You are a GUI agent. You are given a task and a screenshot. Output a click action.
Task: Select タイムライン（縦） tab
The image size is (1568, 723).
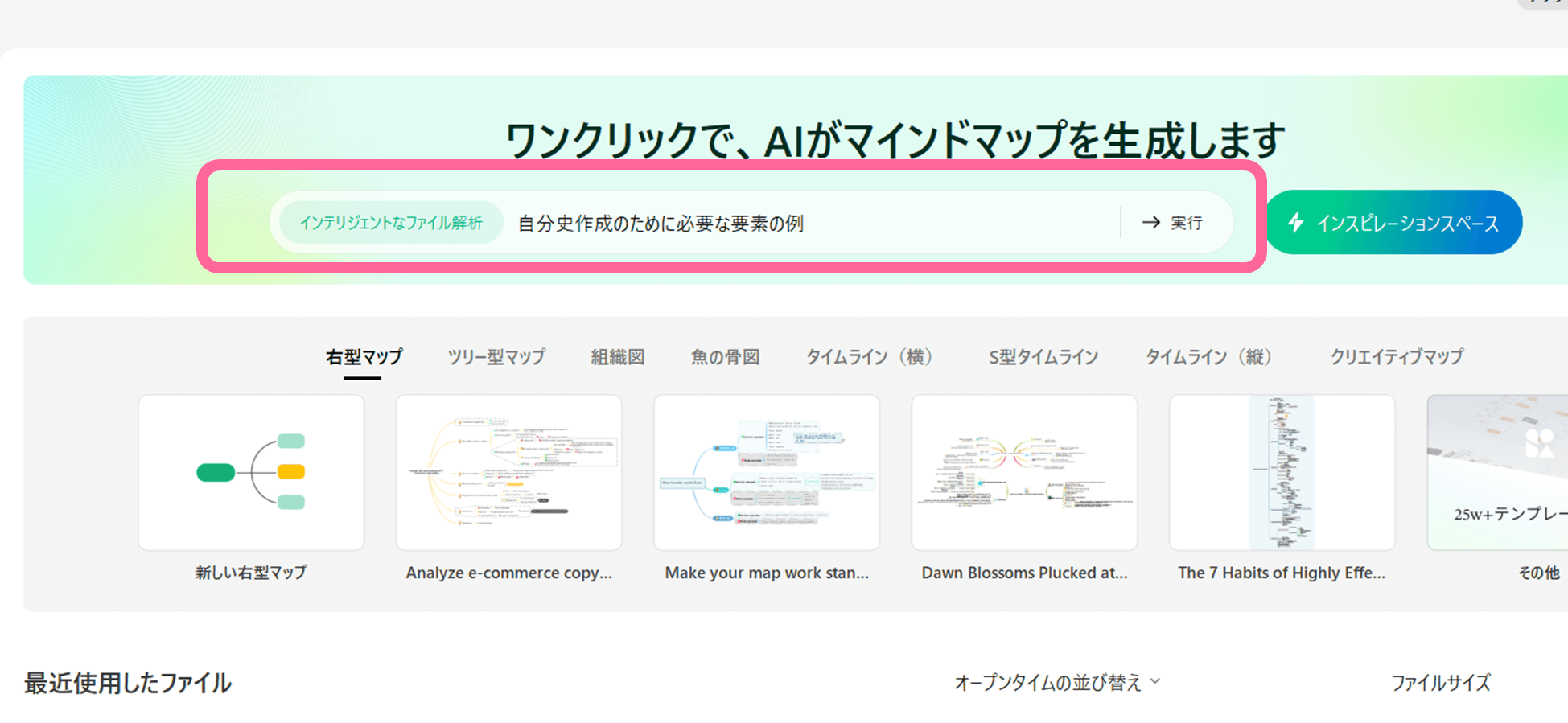[x=1212, y=357]
